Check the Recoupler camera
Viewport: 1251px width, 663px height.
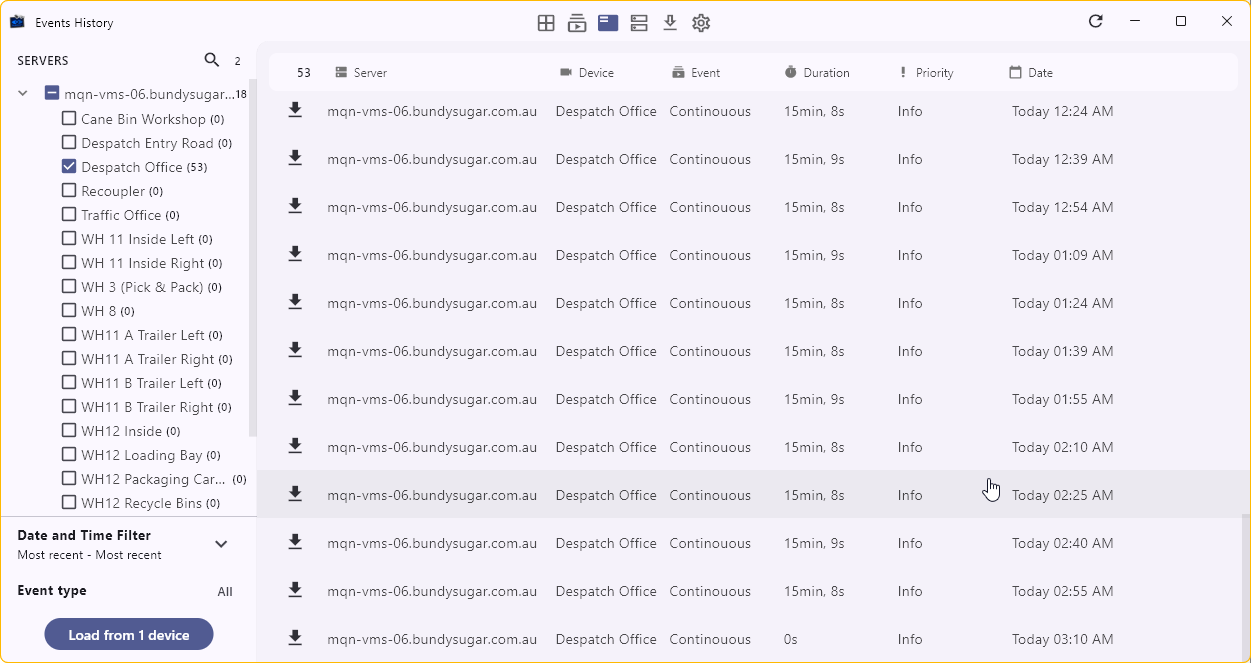[x=69, y=190]
